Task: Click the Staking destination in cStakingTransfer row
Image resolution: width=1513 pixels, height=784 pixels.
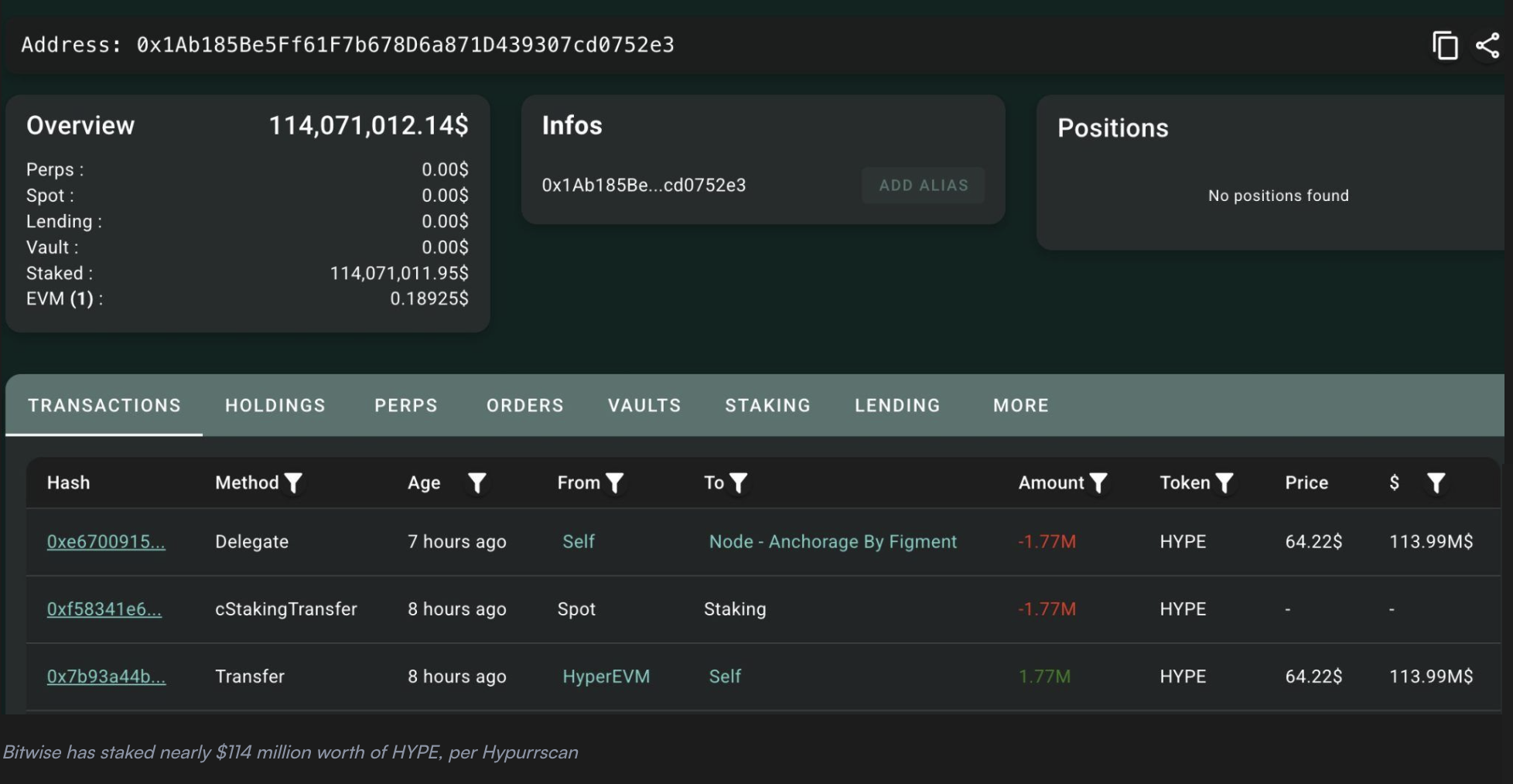Action: pyautogui.click(x=735, y=609)
